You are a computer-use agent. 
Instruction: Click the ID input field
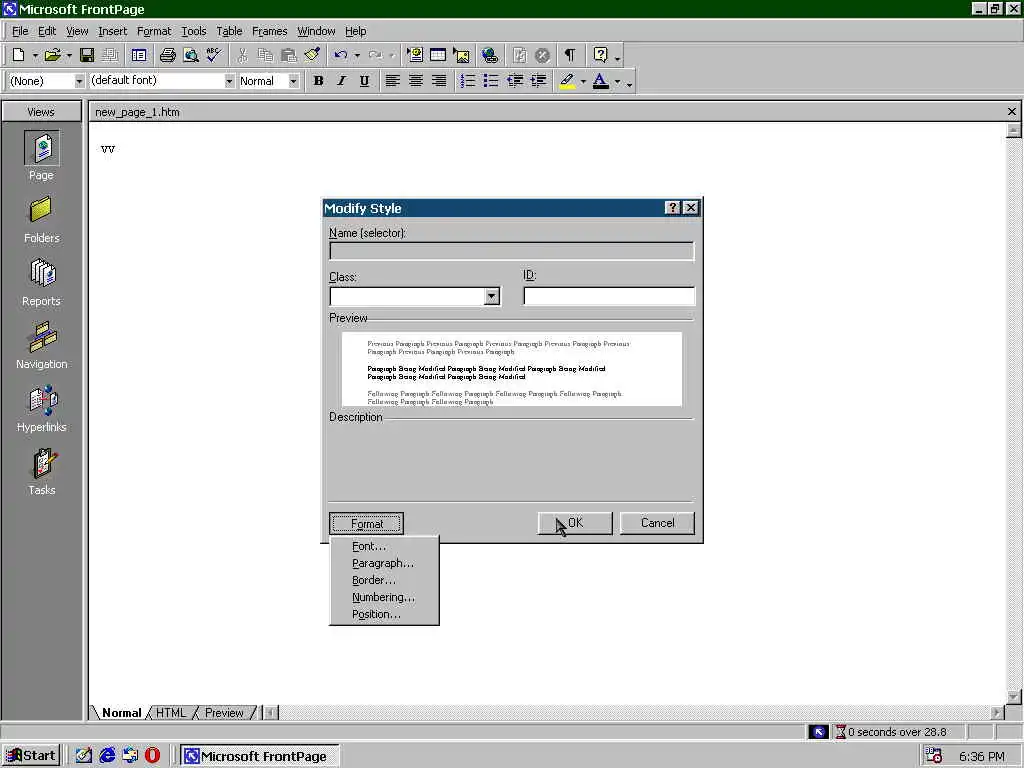click(x=609, y=296)
